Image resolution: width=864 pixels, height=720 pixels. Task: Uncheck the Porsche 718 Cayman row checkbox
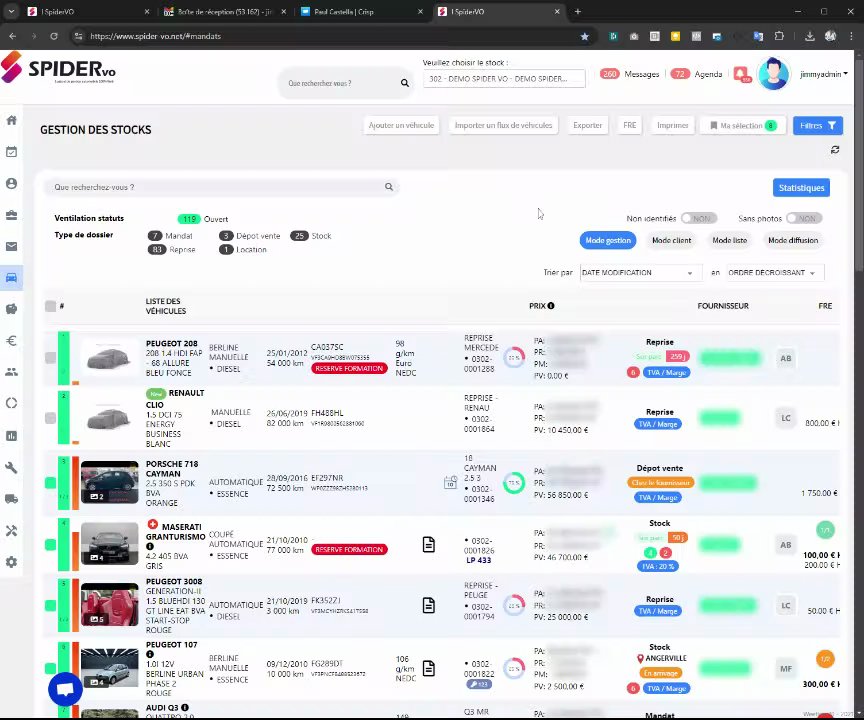tap(50, 483)
